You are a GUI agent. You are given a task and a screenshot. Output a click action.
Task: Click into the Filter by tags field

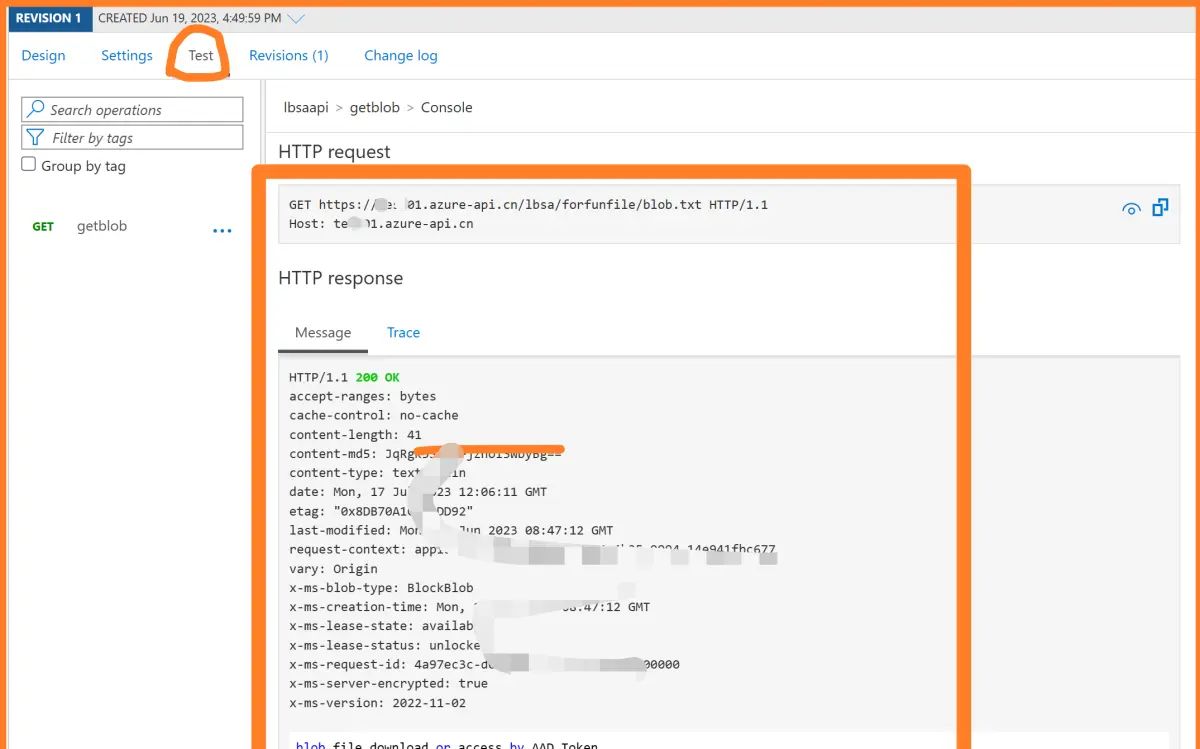(140, 138)
